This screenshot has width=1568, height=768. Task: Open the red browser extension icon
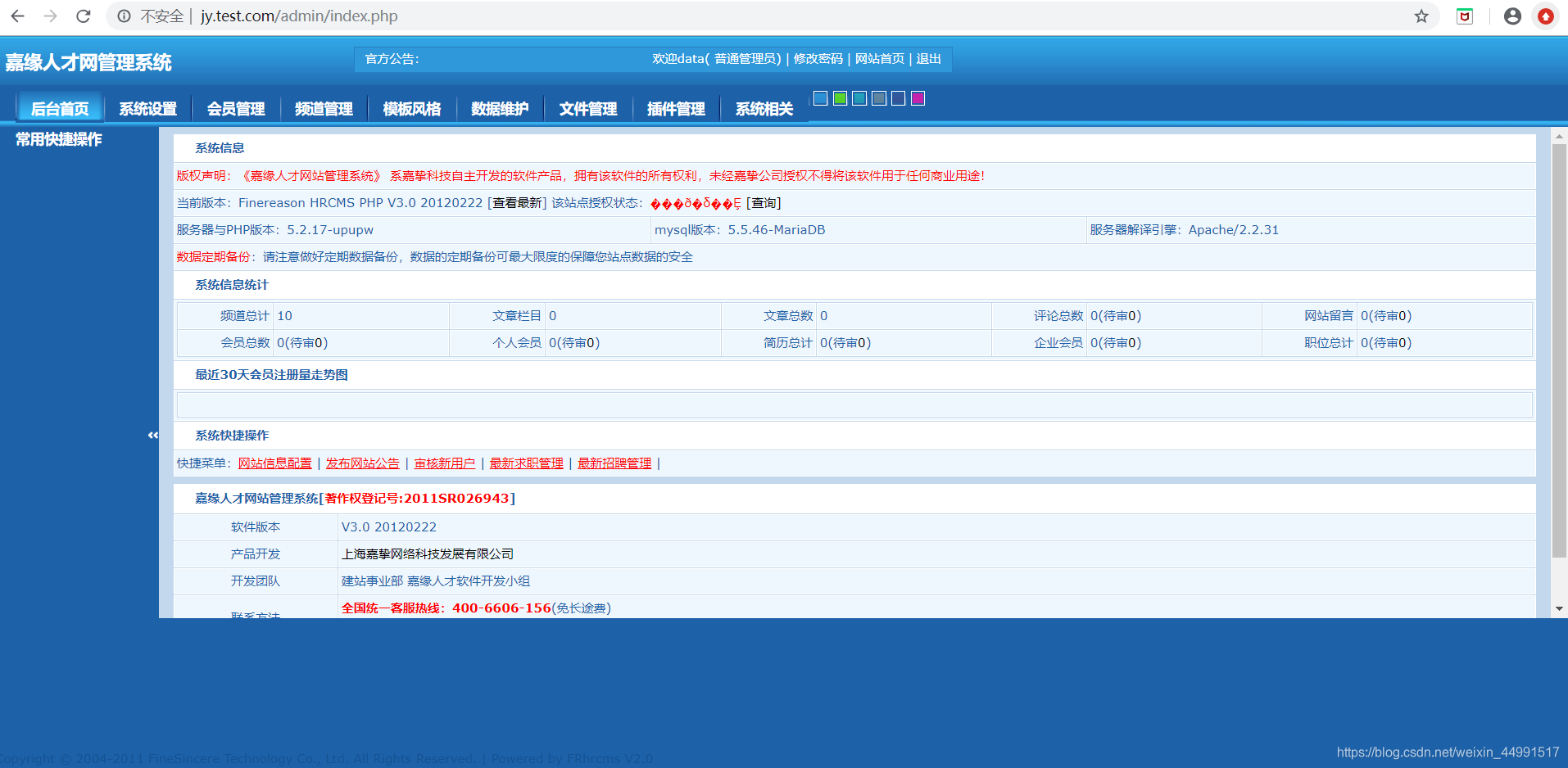click(x=1465, y=16)
